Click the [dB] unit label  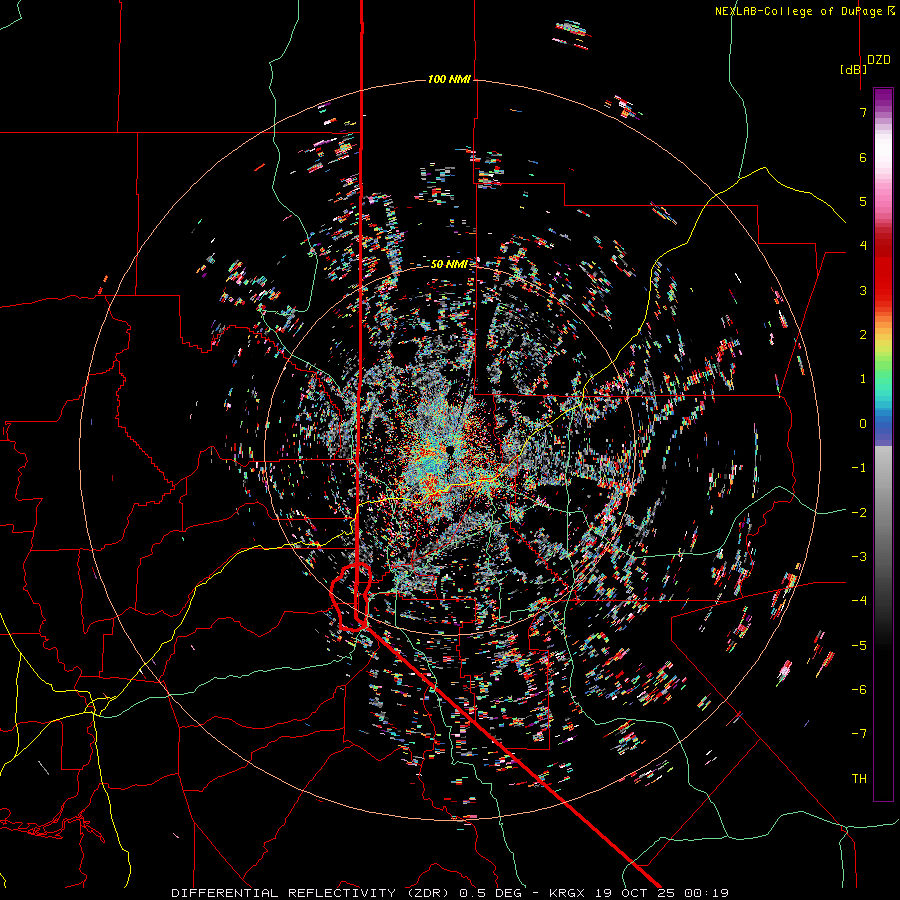854,69
